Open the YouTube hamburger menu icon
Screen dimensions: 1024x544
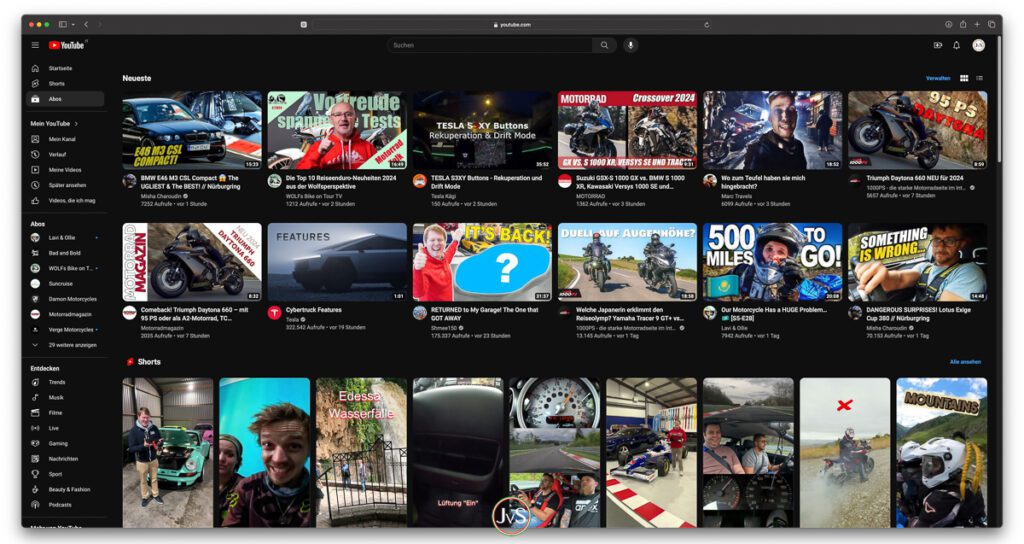35,45
